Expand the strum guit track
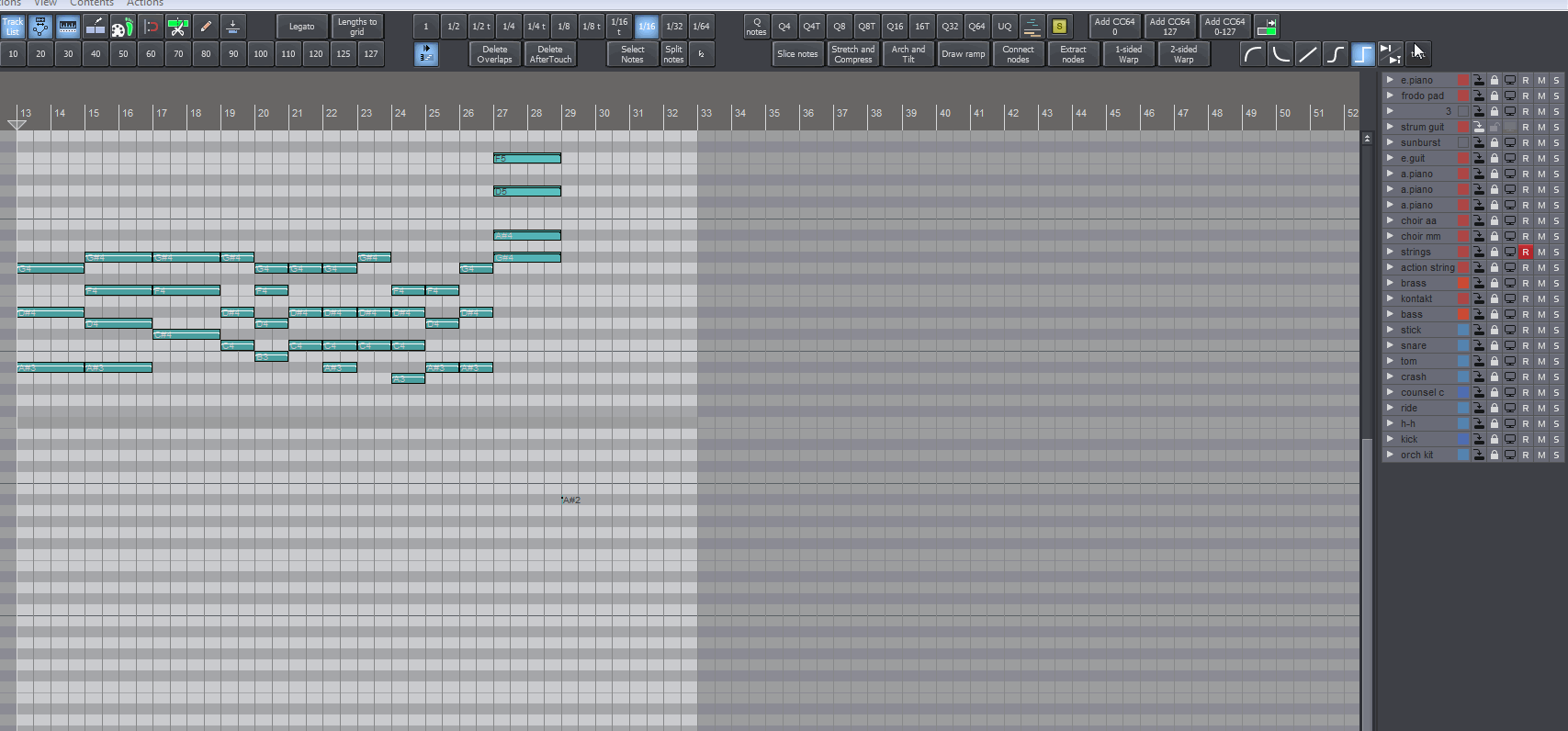 1390,127
